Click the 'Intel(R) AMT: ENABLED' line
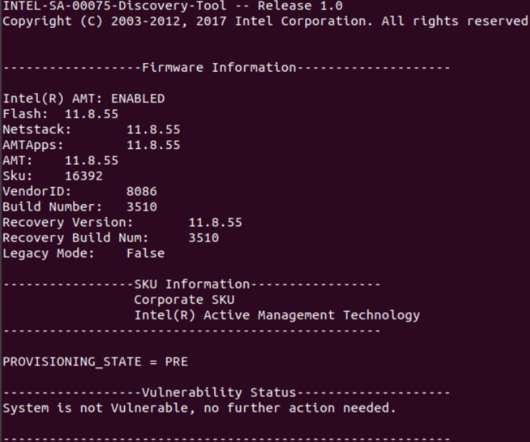Viewport: 530px width, 442px height. 84,99
